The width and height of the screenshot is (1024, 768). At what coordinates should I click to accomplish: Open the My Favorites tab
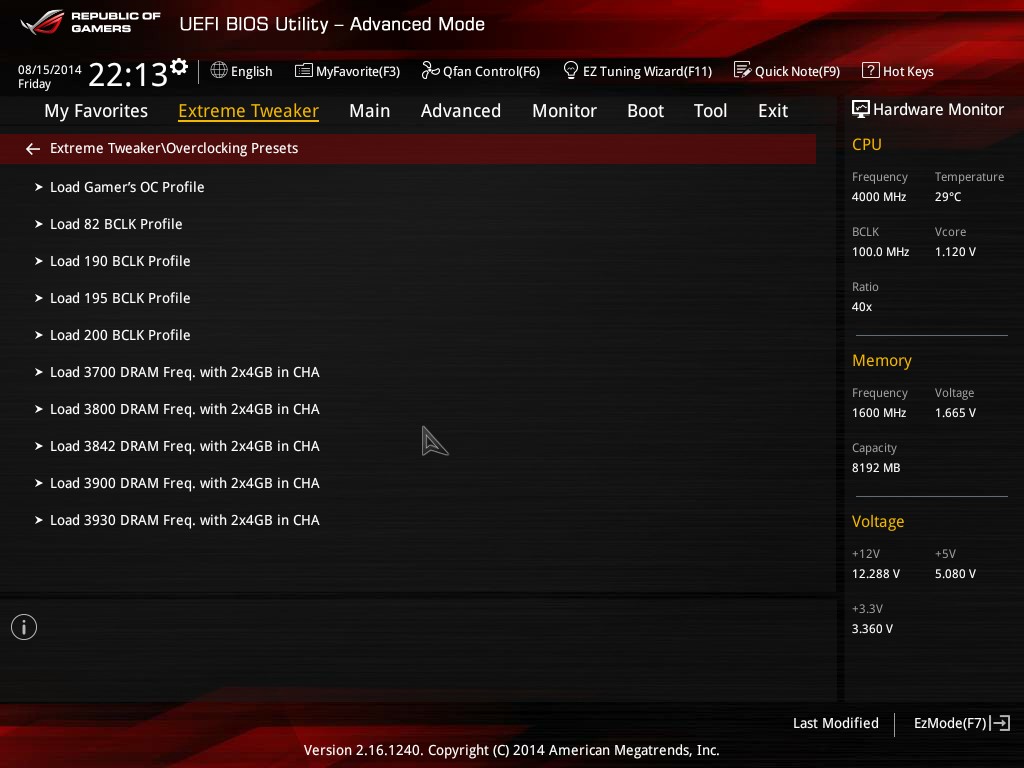click(96, 111)
